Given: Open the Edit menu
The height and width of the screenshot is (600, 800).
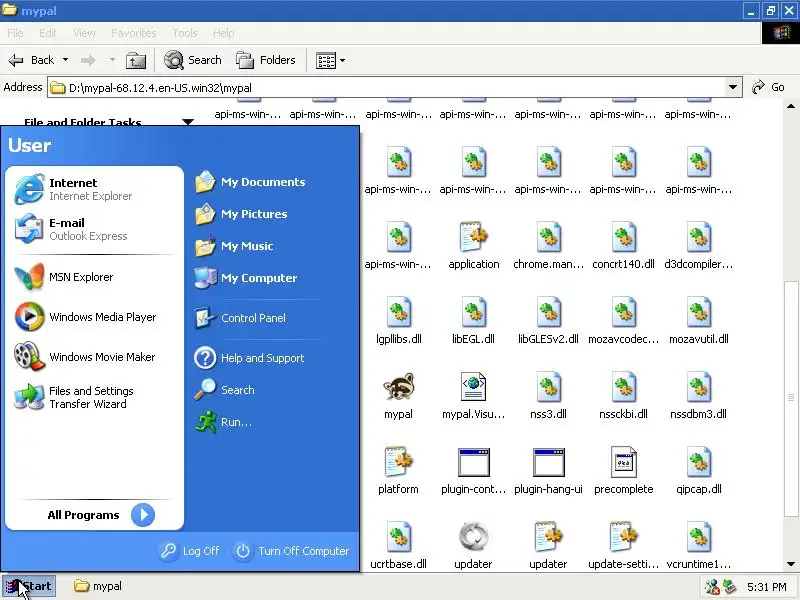Looking at the screenshot, I should tap(48, 33).
